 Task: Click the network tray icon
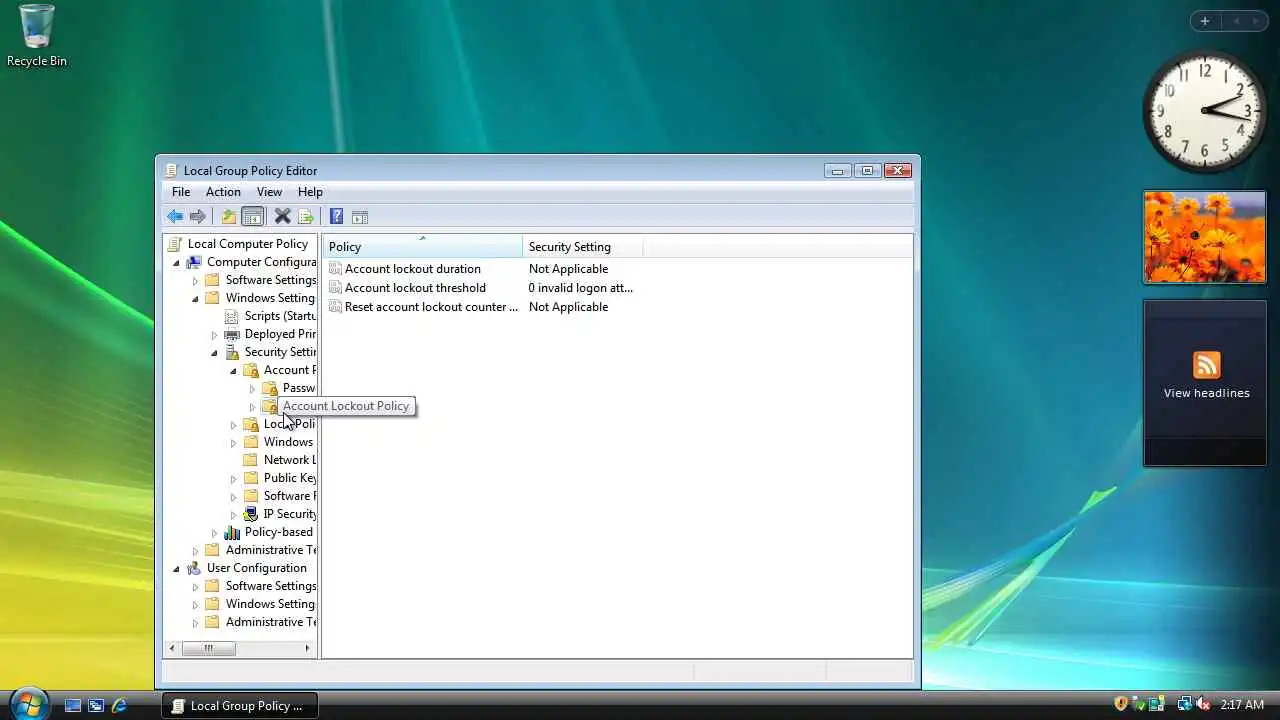pyautogui.click(x=1185, y=705)
